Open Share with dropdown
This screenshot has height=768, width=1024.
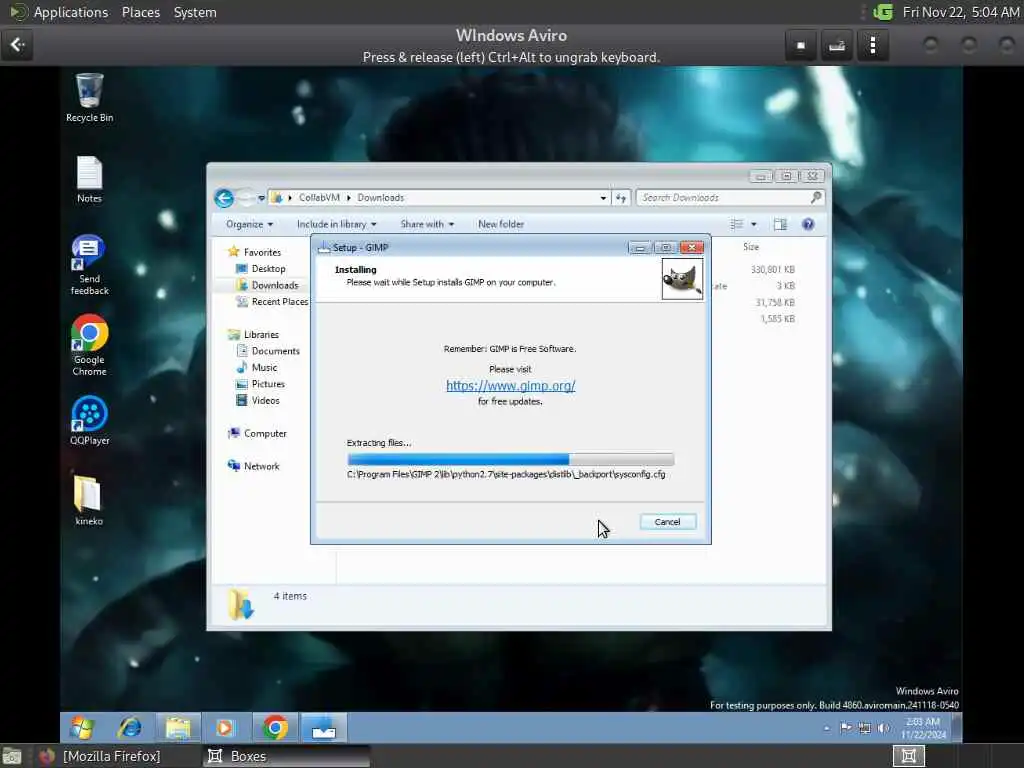tap(427, 224)
